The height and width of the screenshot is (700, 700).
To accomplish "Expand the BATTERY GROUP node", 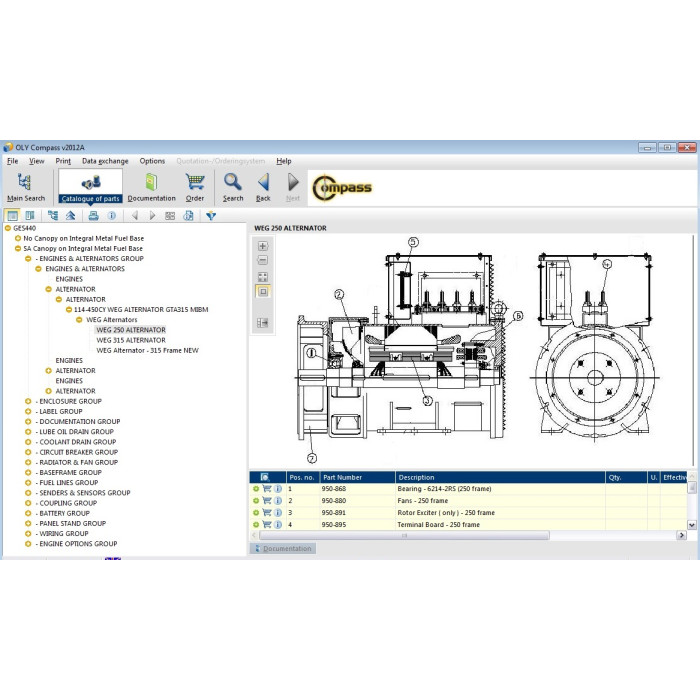I will (x=28, y=513).
